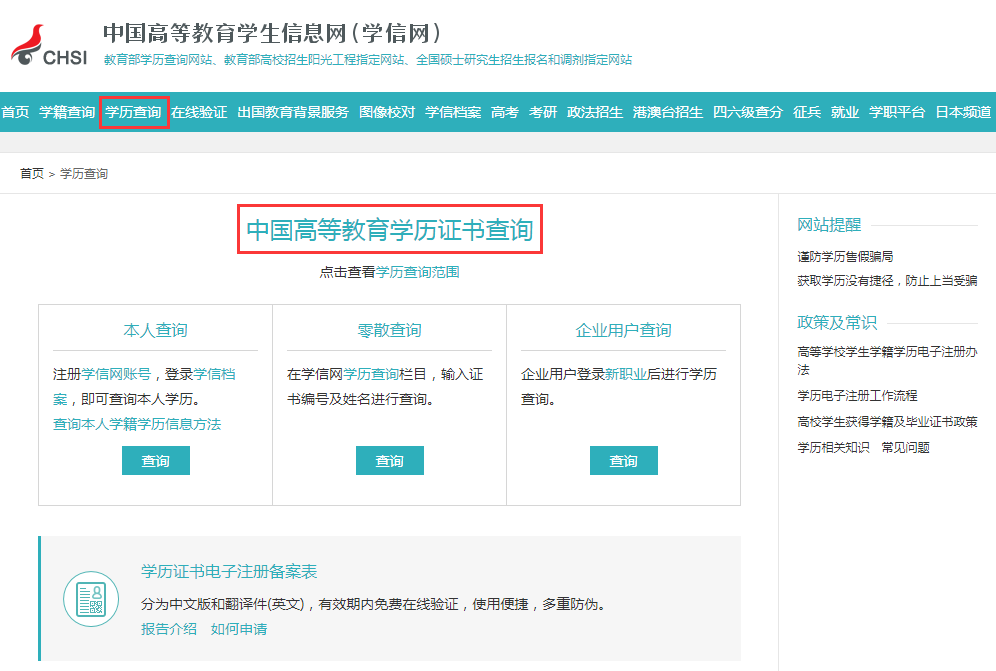Click the 查询 button under 本人查询

pyautogui.click(x=155, y=460)
